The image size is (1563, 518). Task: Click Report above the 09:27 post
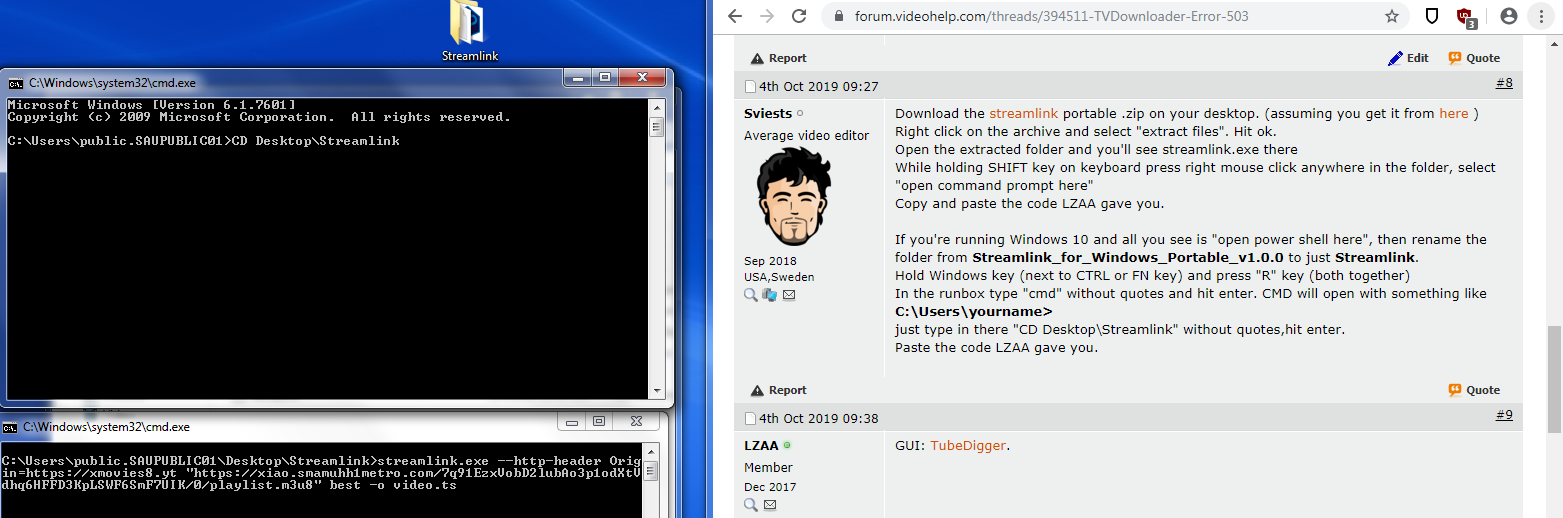pos(779,58)
